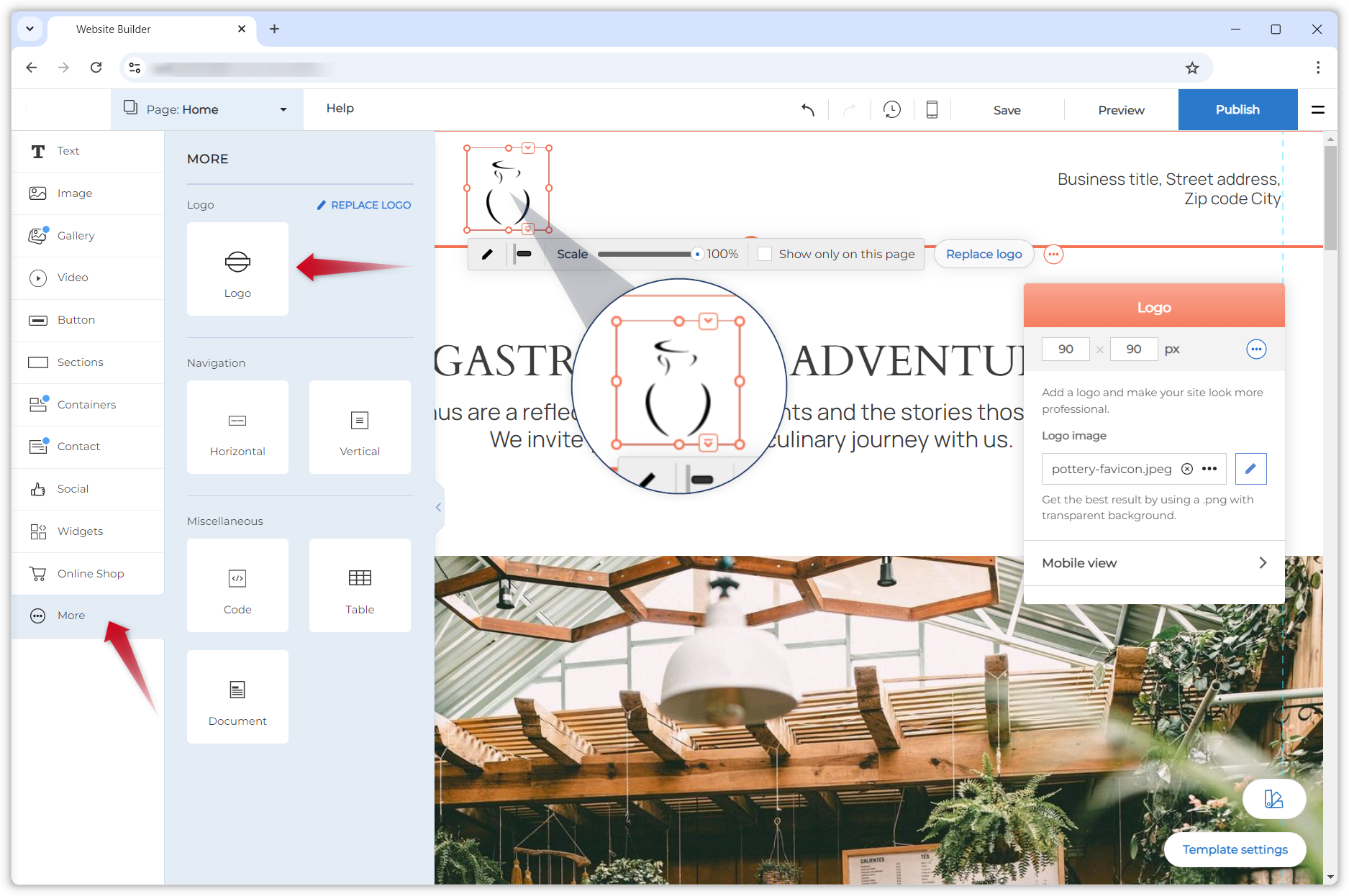Insert a Table widget
The image size is (1349, 896).
tap(360, 585)
